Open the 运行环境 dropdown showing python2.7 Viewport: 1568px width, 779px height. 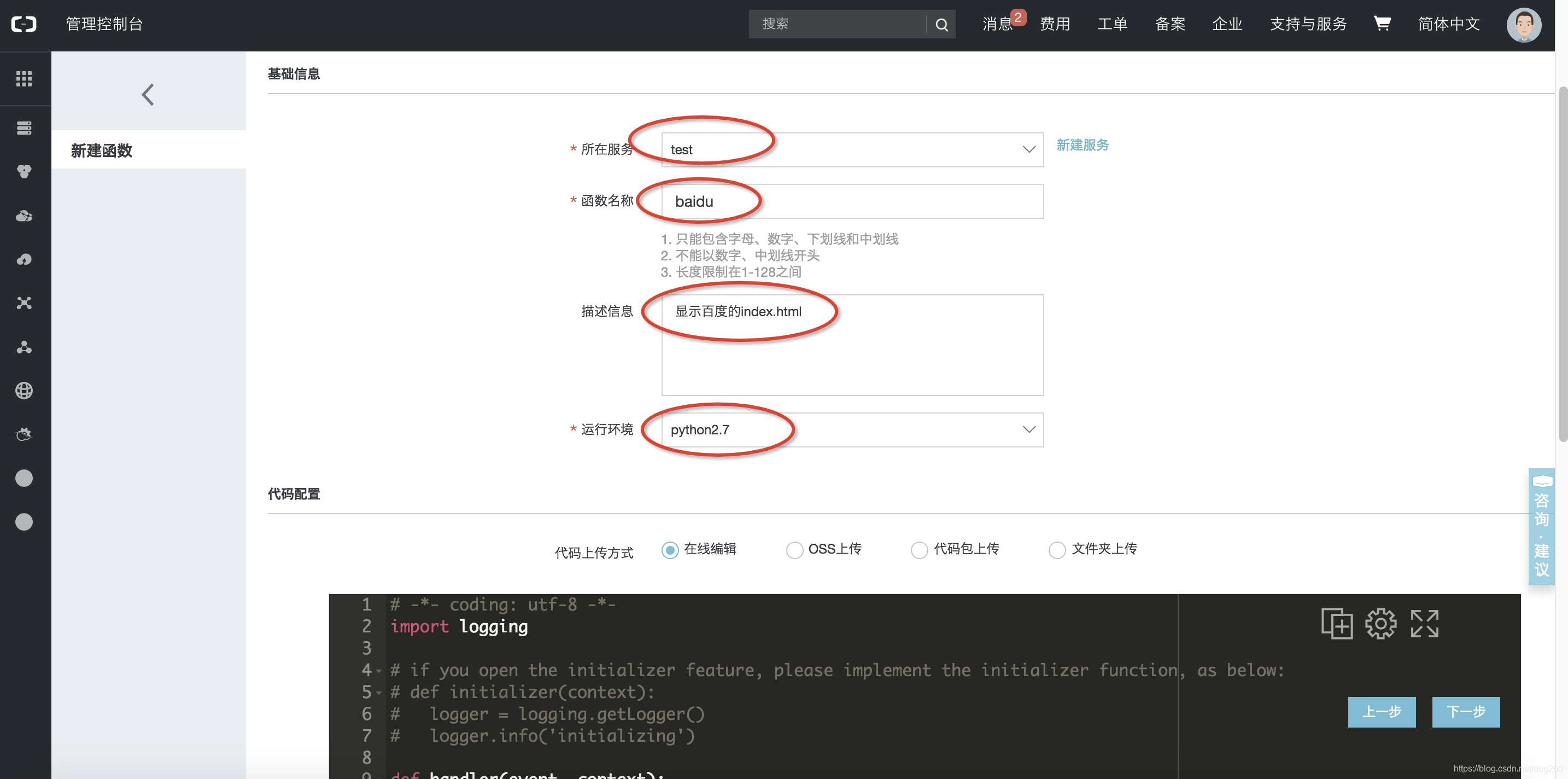click(x=852, y=429)
